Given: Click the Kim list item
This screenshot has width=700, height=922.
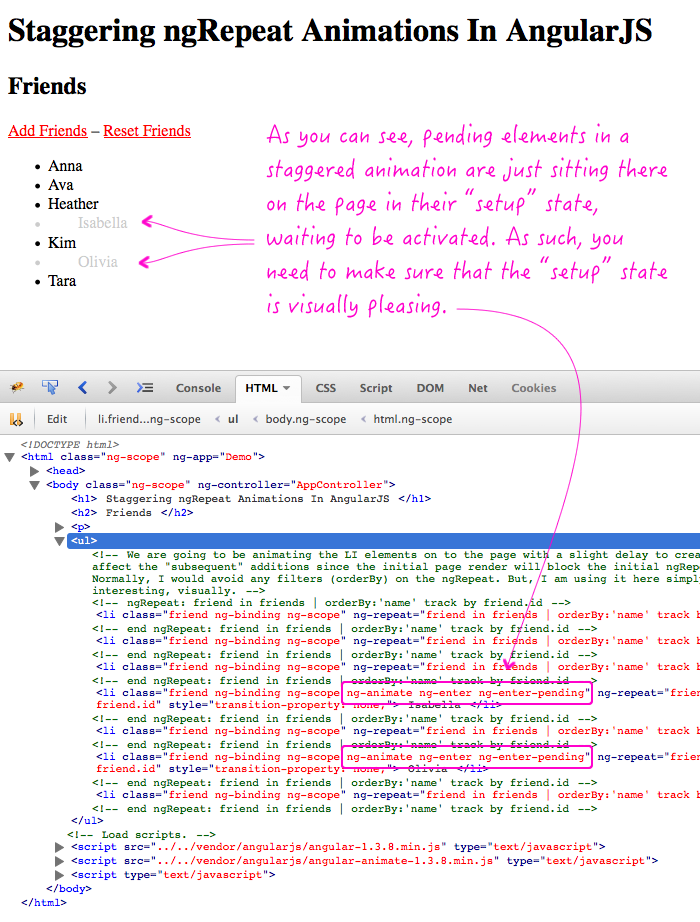Looking at the screenshot, I should coord(62,242).
